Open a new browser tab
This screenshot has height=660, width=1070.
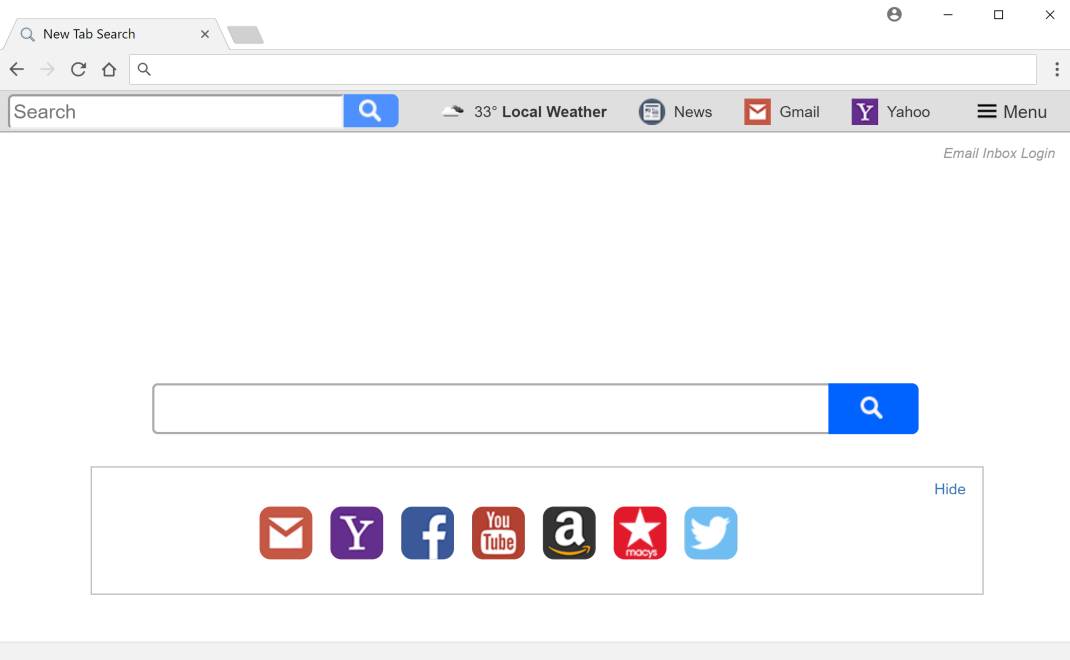pyautogui.click(x=246, y=35)
